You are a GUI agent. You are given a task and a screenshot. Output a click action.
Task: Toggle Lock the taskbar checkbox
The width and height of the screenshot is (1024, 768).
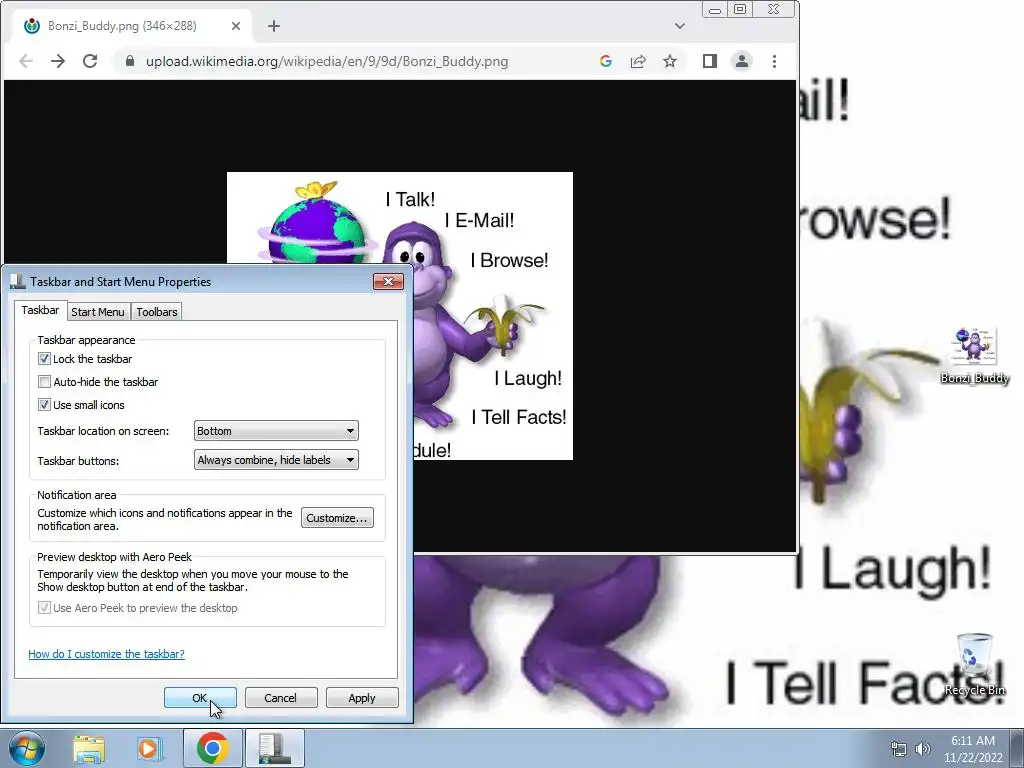(44, 359)
